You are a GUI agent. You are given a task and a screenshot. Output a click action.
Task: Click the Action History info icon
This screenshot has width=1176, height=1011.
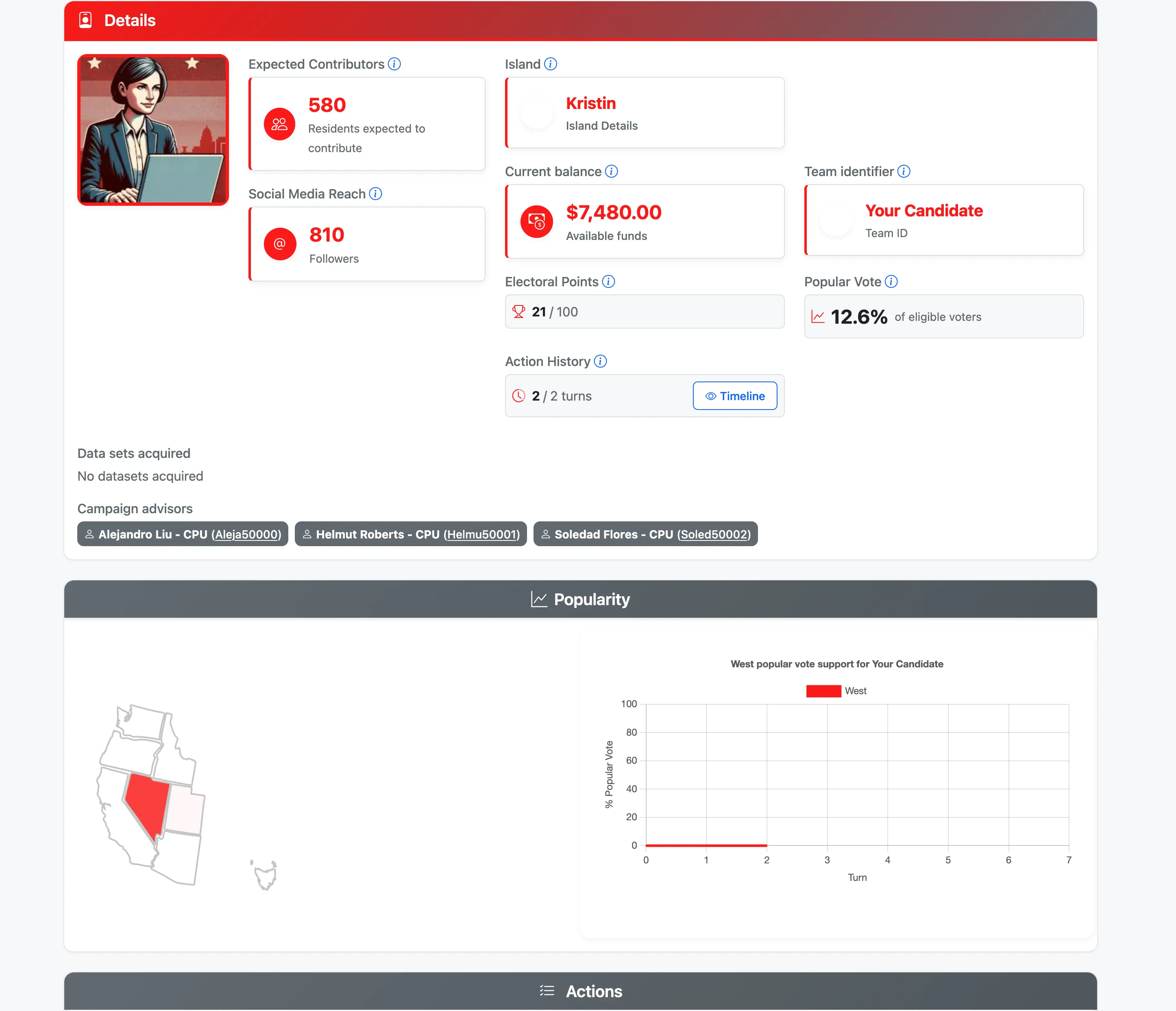tap(601, 361)
